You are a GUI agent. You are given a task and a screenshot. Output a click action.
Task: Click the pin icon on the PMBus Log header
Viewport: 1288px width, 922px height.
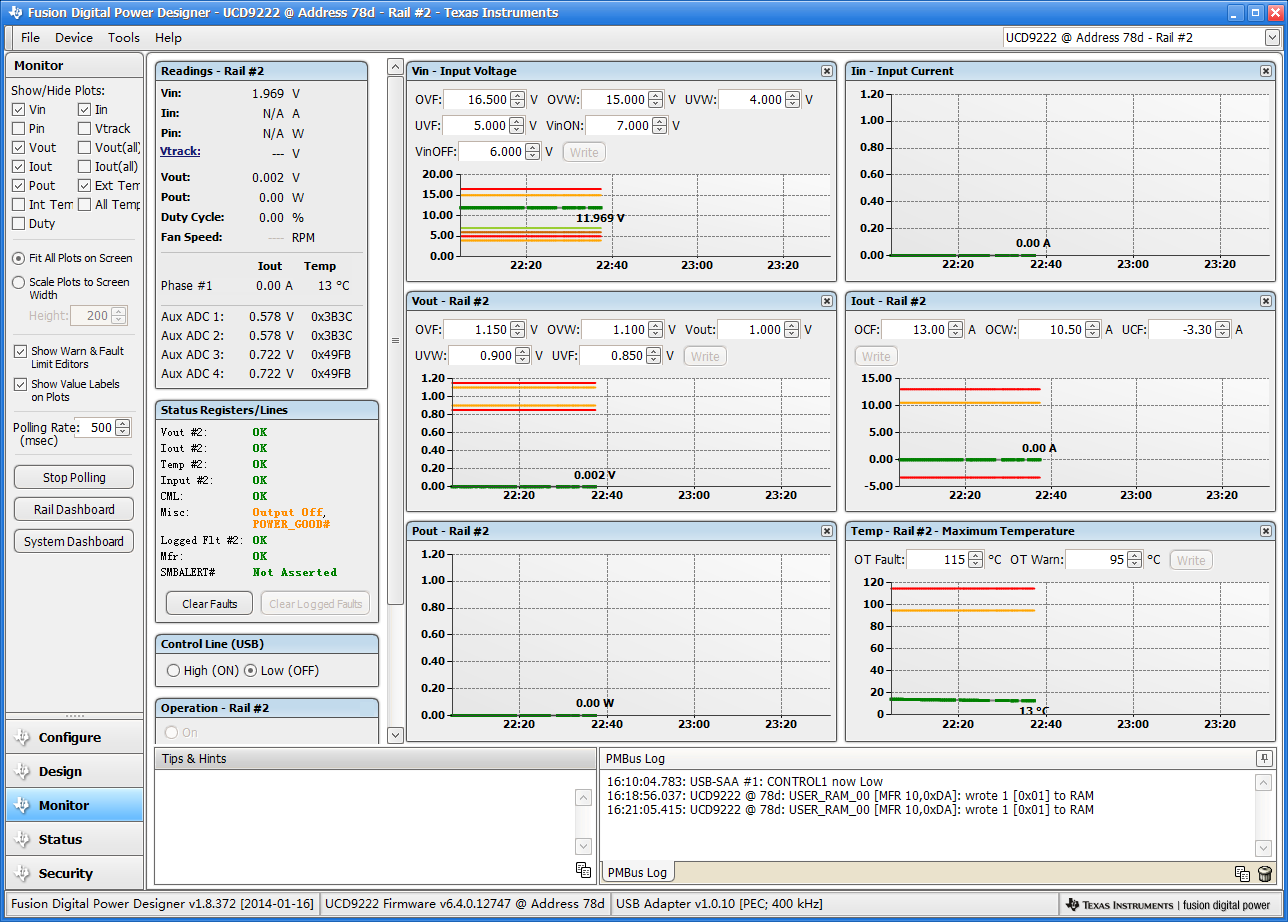pos(1265,758)
